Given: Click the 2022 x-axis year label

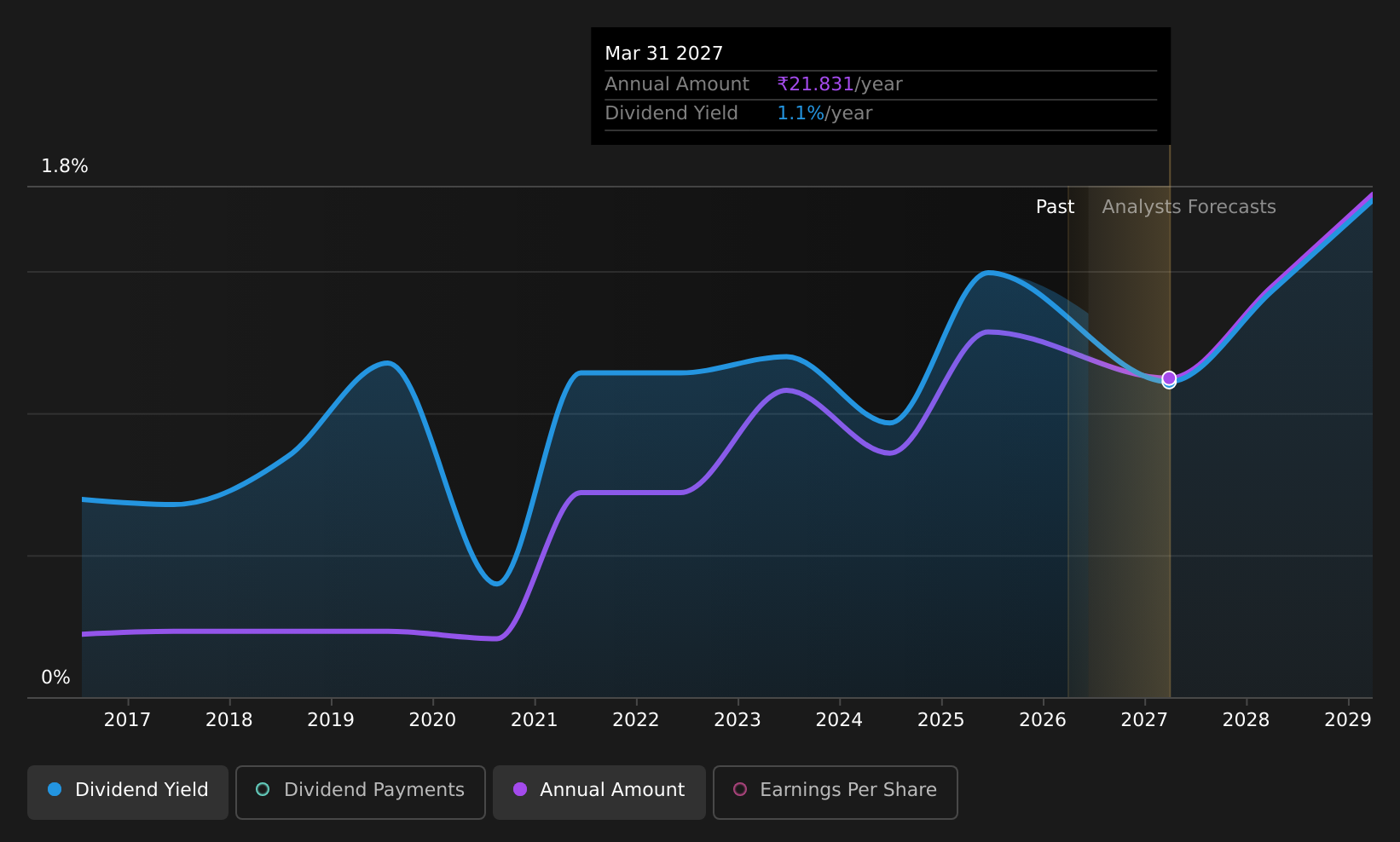Looking at the screenshot, I should pos(636,720).
